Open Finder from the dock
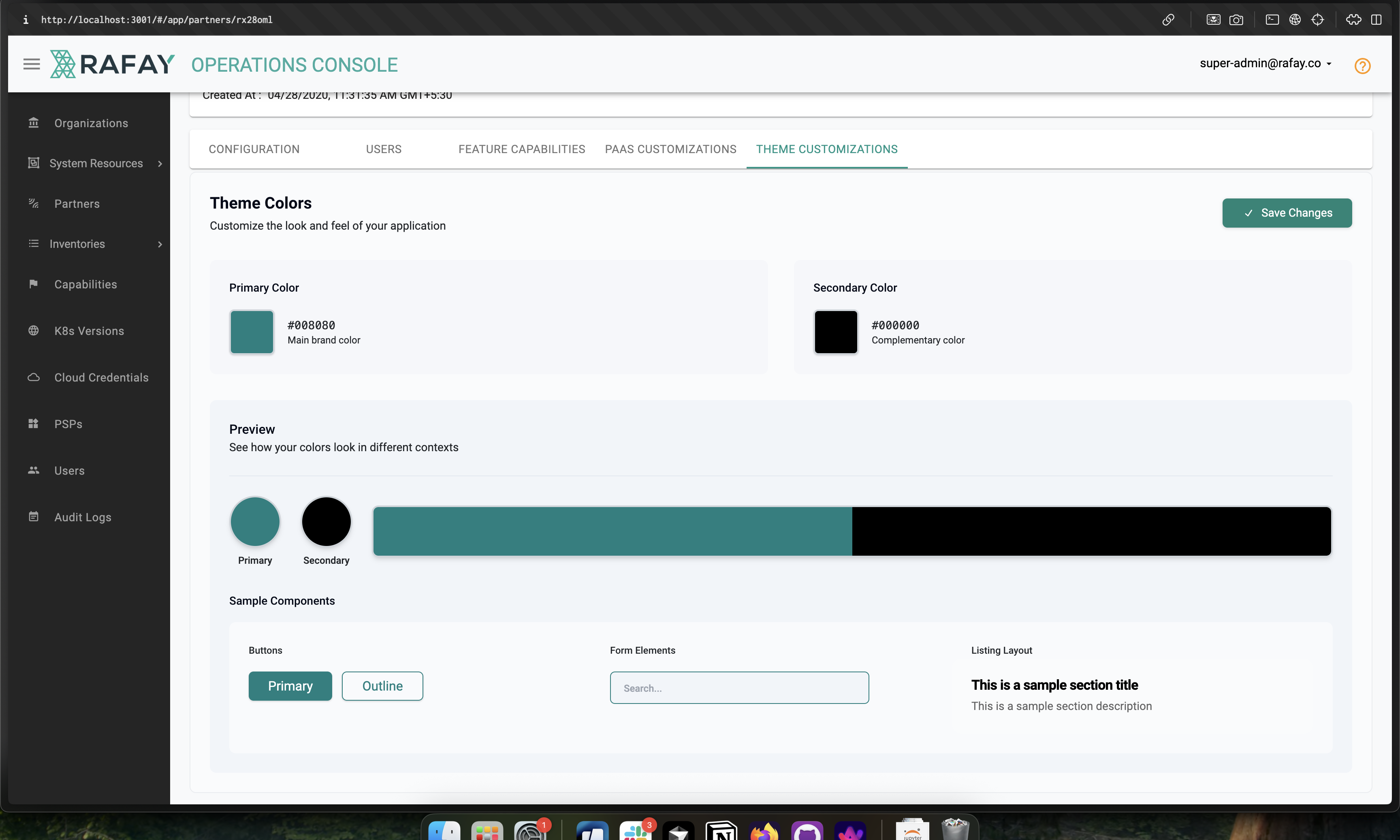Image resolution: width=1400 pixels, height=840 pixels. pos(444,830)
